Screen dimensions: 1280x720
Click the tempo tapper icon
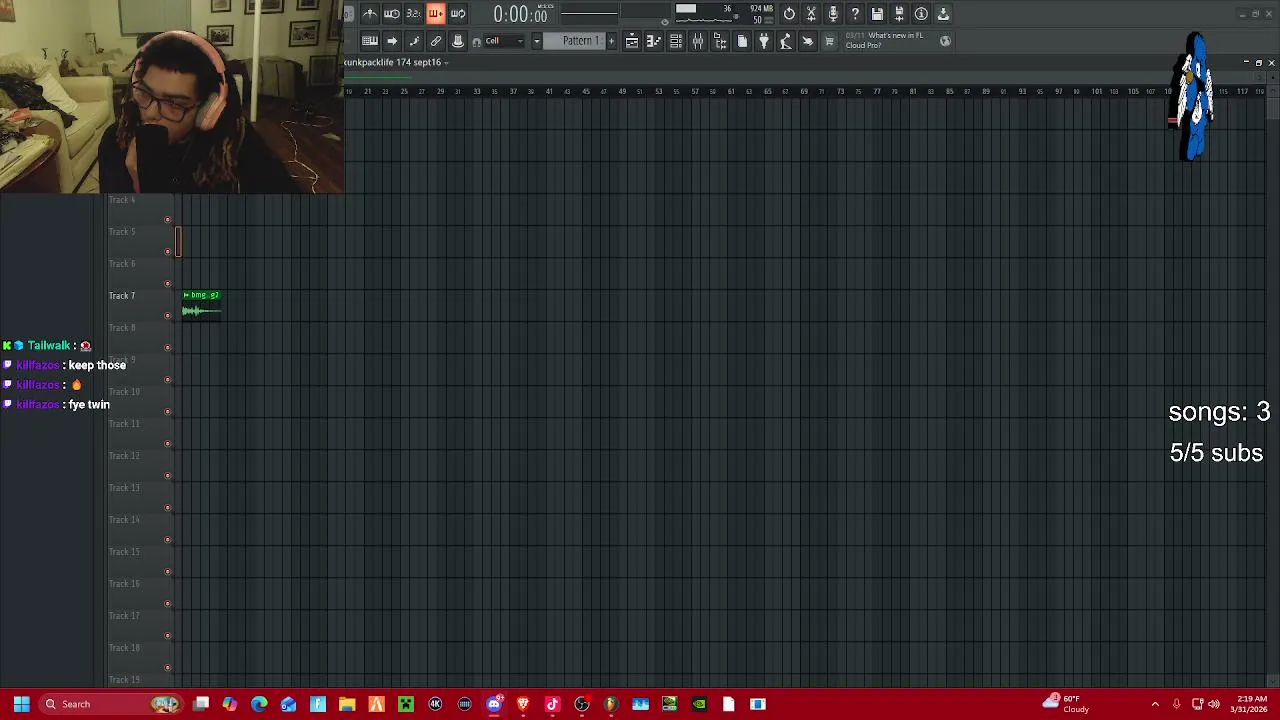point(786,41)
